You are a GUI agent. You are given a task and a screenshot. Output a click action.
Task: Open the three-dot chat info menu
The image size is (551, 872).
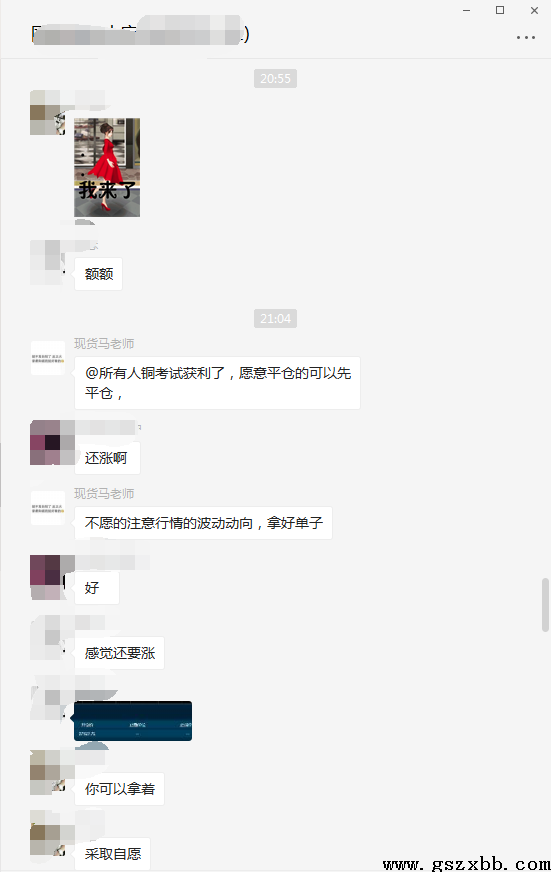click(x=525, y=38)
